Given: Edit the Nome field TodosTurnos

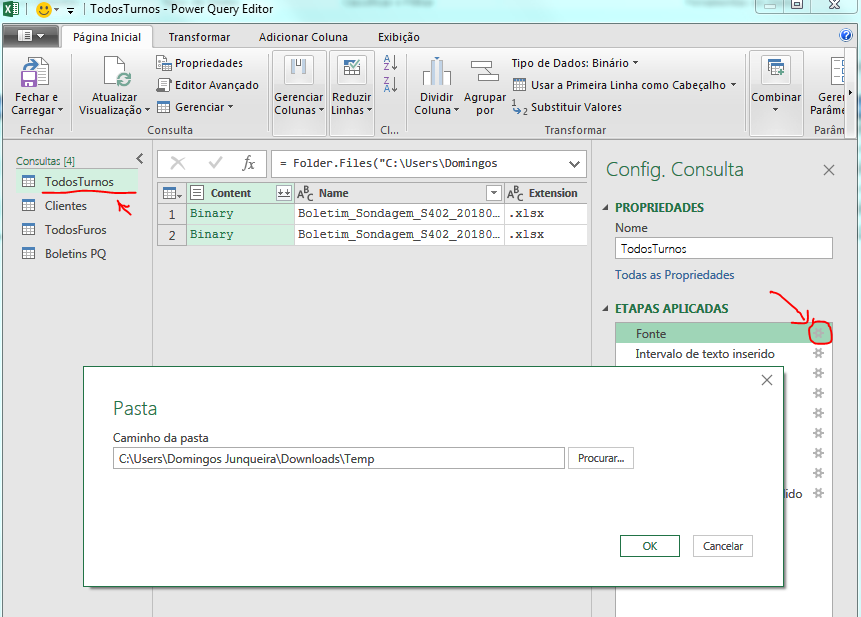Looking at the screenshot, I should [723, 249].
